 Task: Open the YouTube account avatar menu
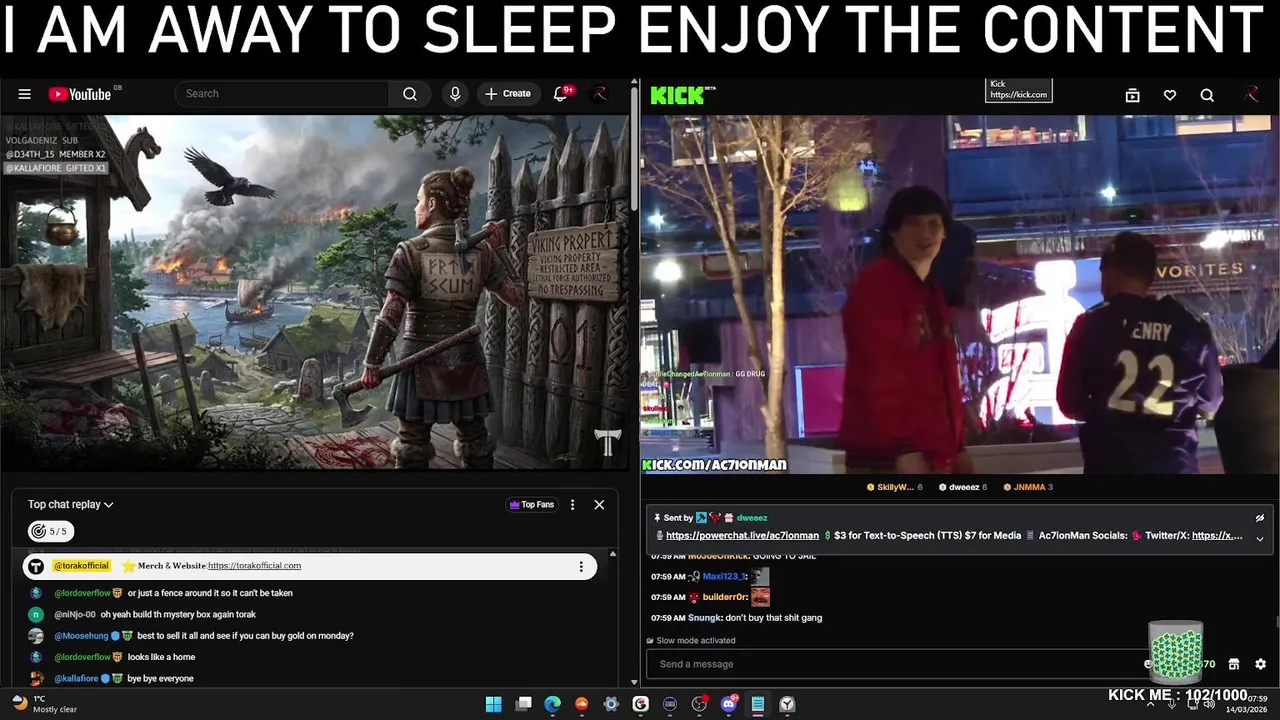click(600, 94)
